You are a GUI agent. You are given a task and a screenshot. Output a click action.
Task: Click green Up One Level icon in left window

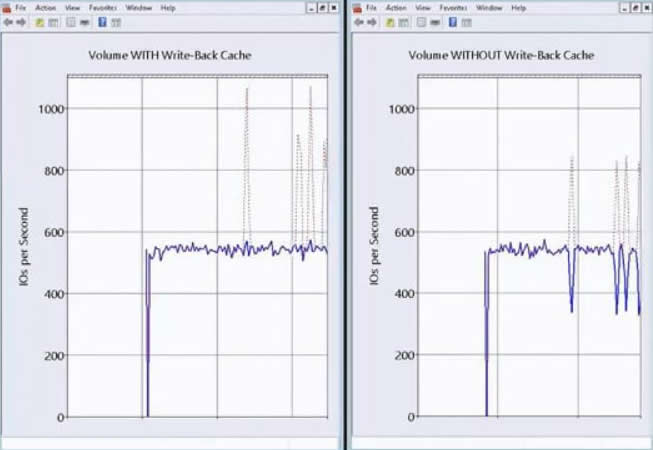coord(40,21)
